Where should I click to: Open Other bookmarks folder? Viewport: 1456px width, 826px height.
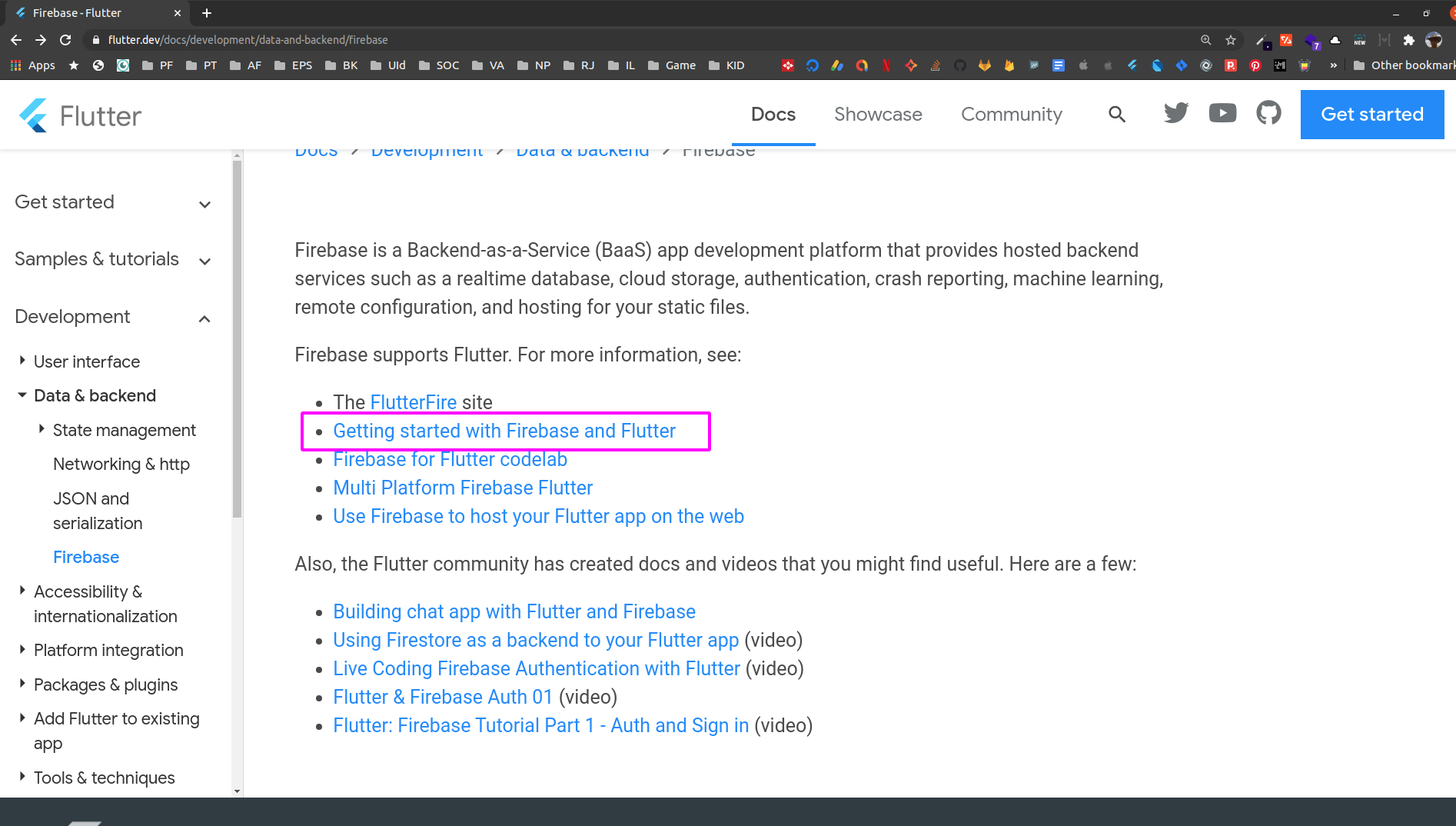[1404, 65]
